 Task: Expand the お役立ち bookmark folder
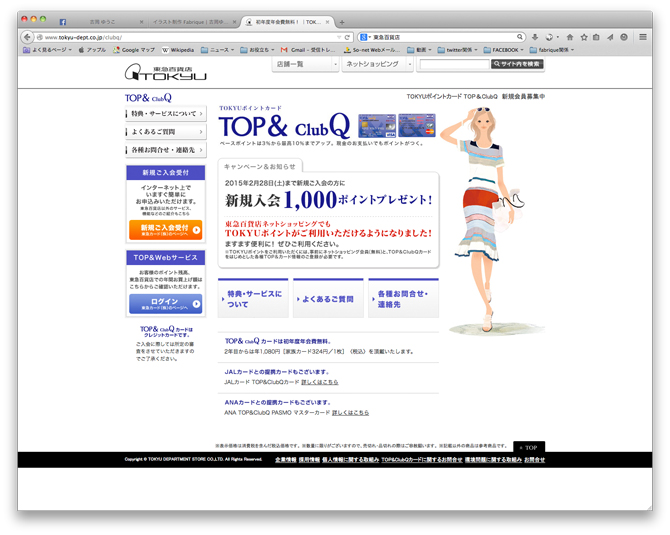tap(257, 50)
